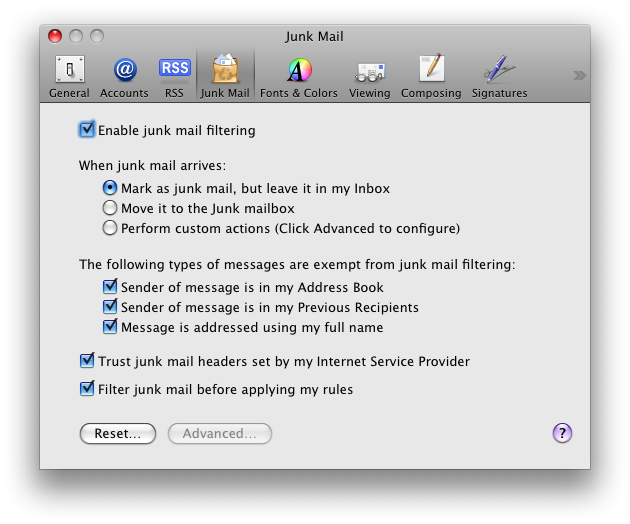Screen dimensions: 630x524
Task: Open Fonts & Colors preferences
Action: (298, 76)
